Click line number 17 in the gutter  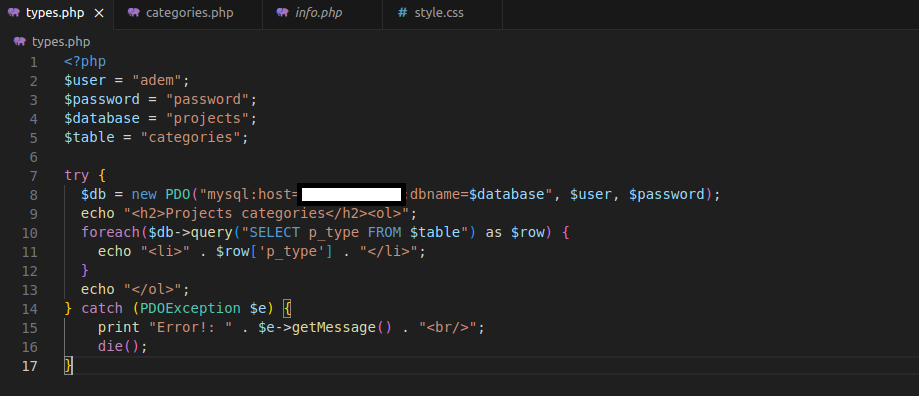coord(29,366)
